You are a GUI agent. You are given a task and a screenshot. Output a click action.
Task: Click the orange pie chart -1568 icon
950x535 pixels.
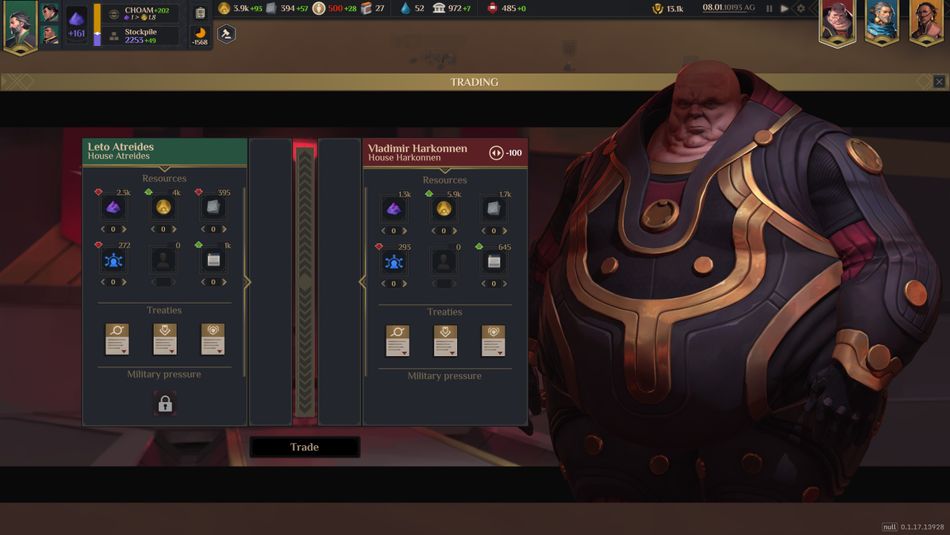(200, 36)
